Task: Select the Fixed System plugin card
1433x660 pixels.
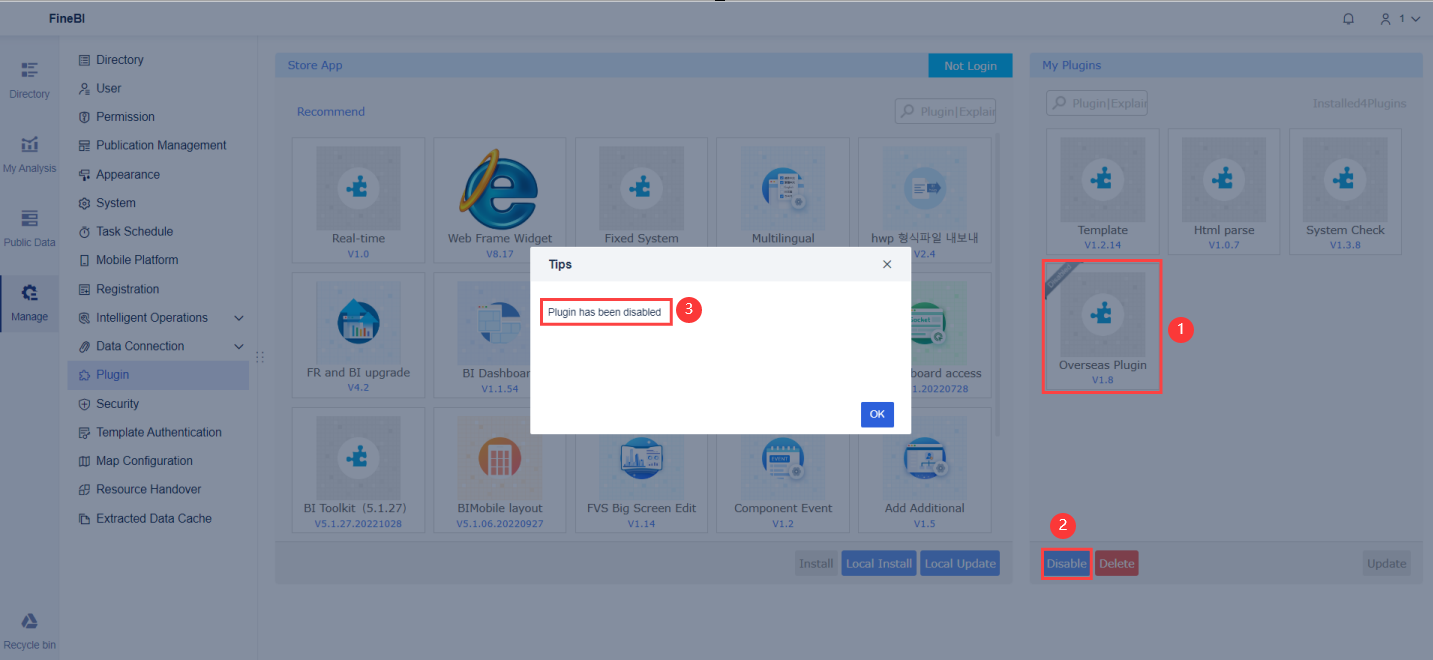Action: click(x=641, y=200)
